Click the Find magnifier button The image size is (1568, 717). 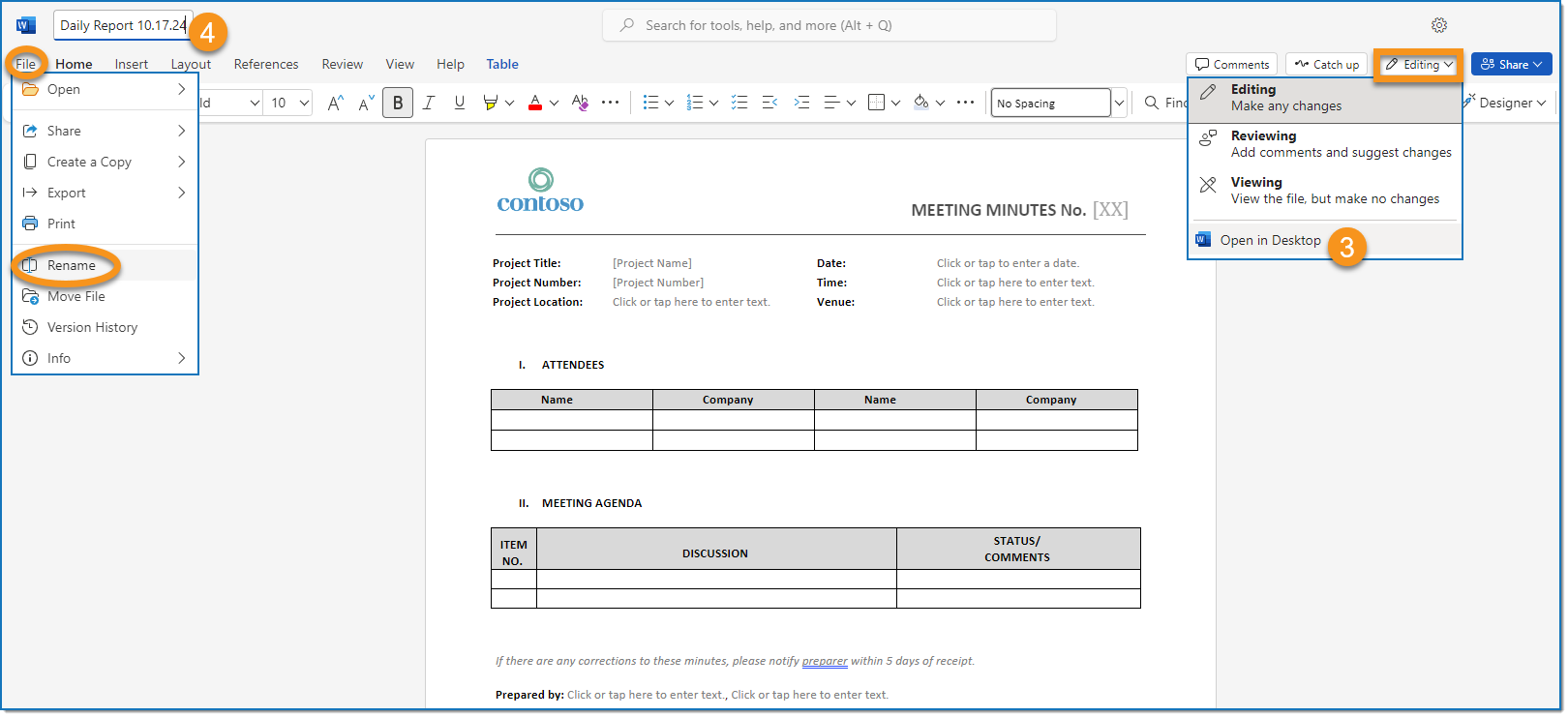pyautogui.click(x=1166, y=103)
